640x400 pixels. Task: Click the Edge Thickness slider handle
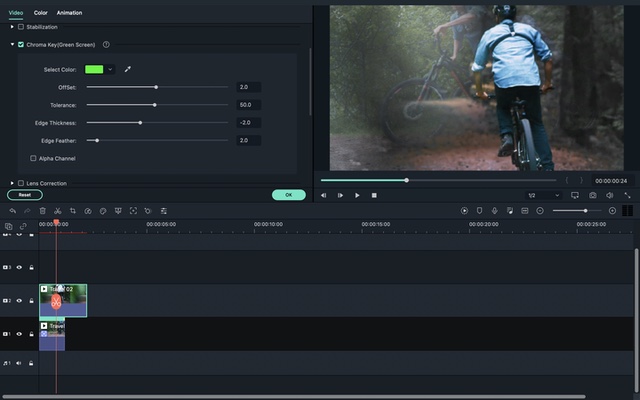click(140, 122)
